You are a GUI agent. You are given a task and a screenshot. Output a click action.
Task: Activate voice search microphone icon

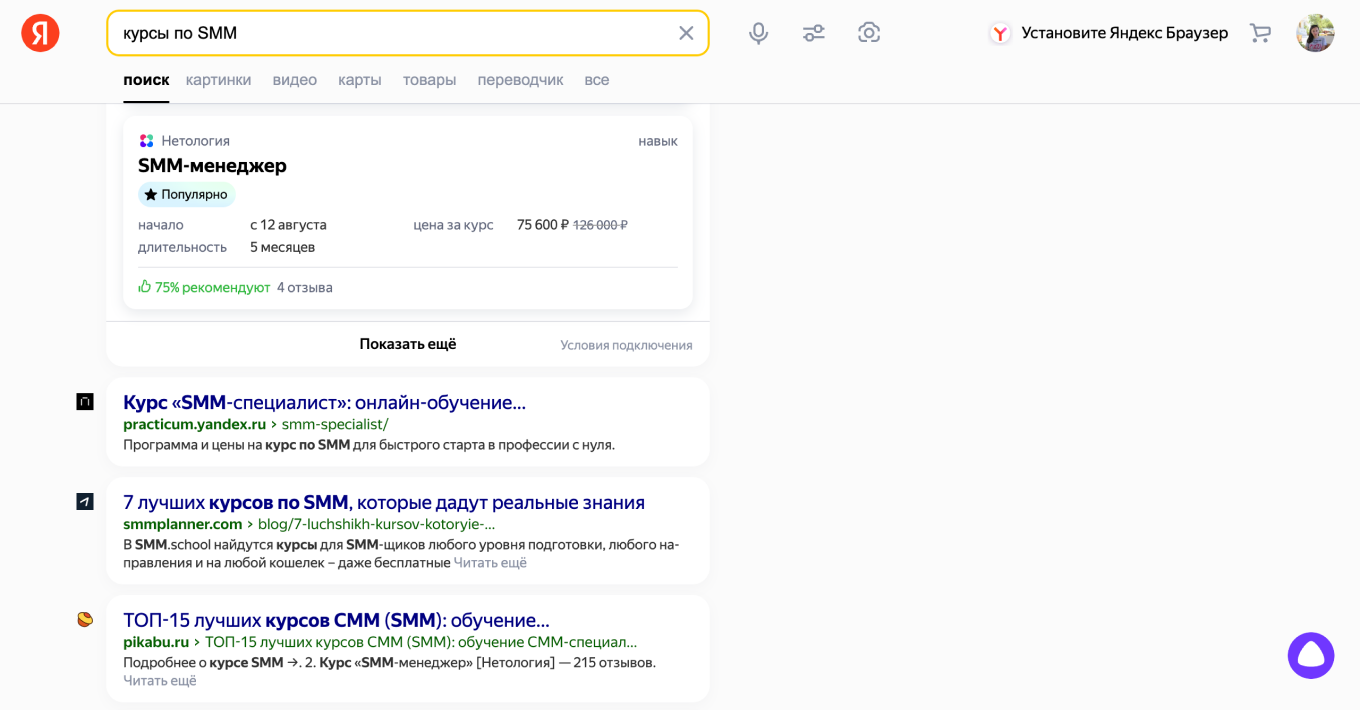point(759,33)
